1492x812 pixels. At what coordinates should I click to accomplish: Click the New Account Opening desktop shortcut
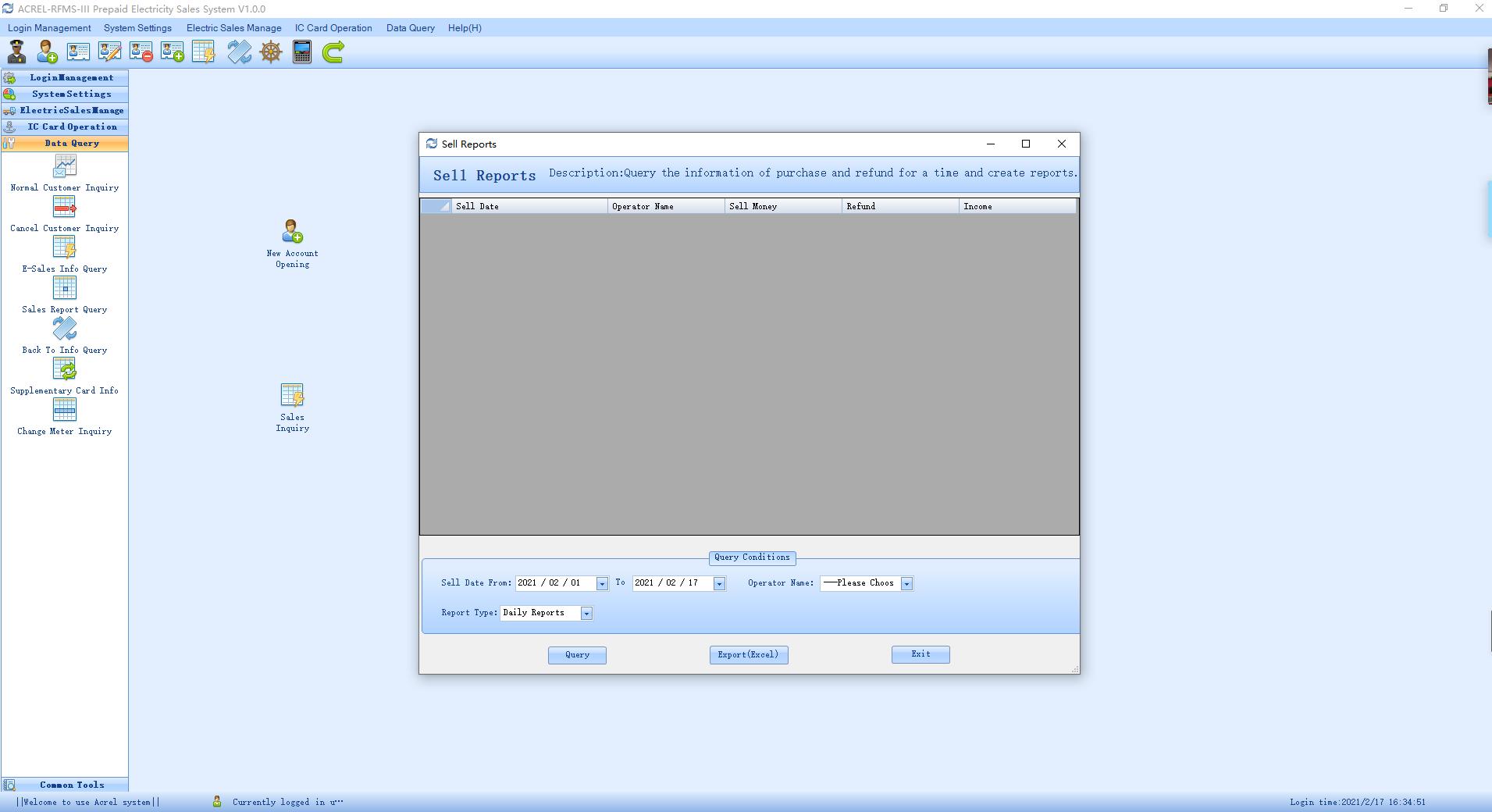pyautogui.click(x=292, y=242)
